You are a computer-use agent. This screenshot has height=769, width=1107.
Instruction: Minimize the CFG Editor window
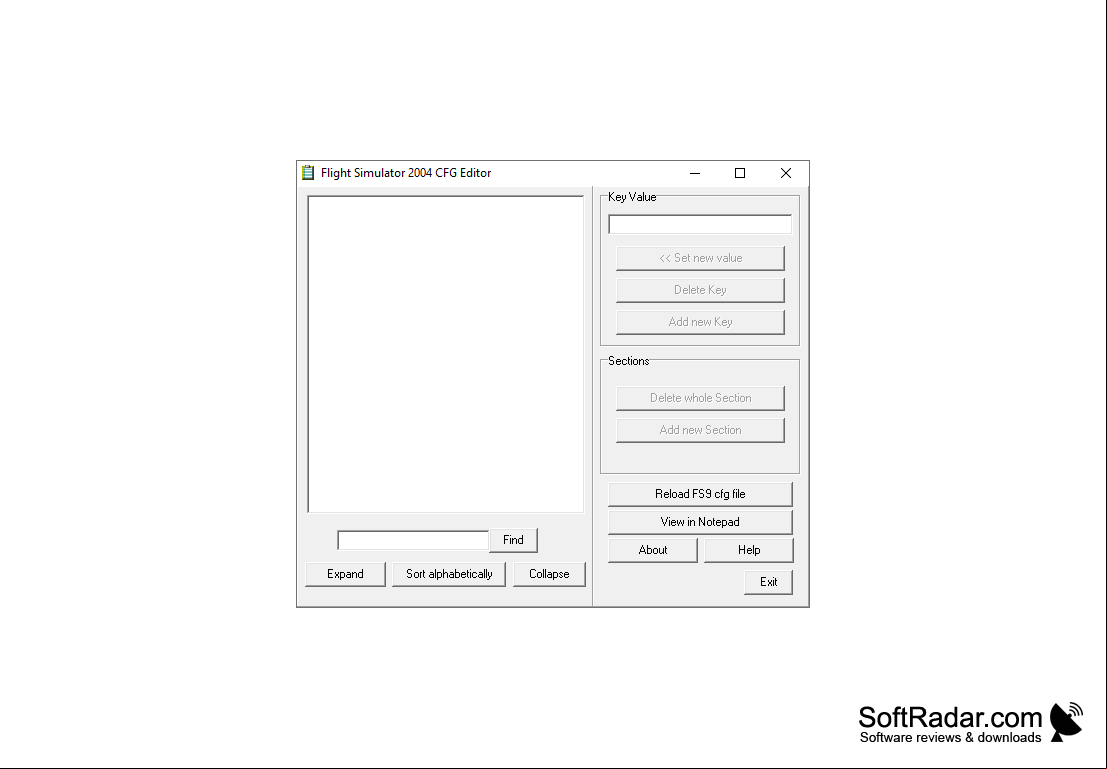click(x=695, y=173)
